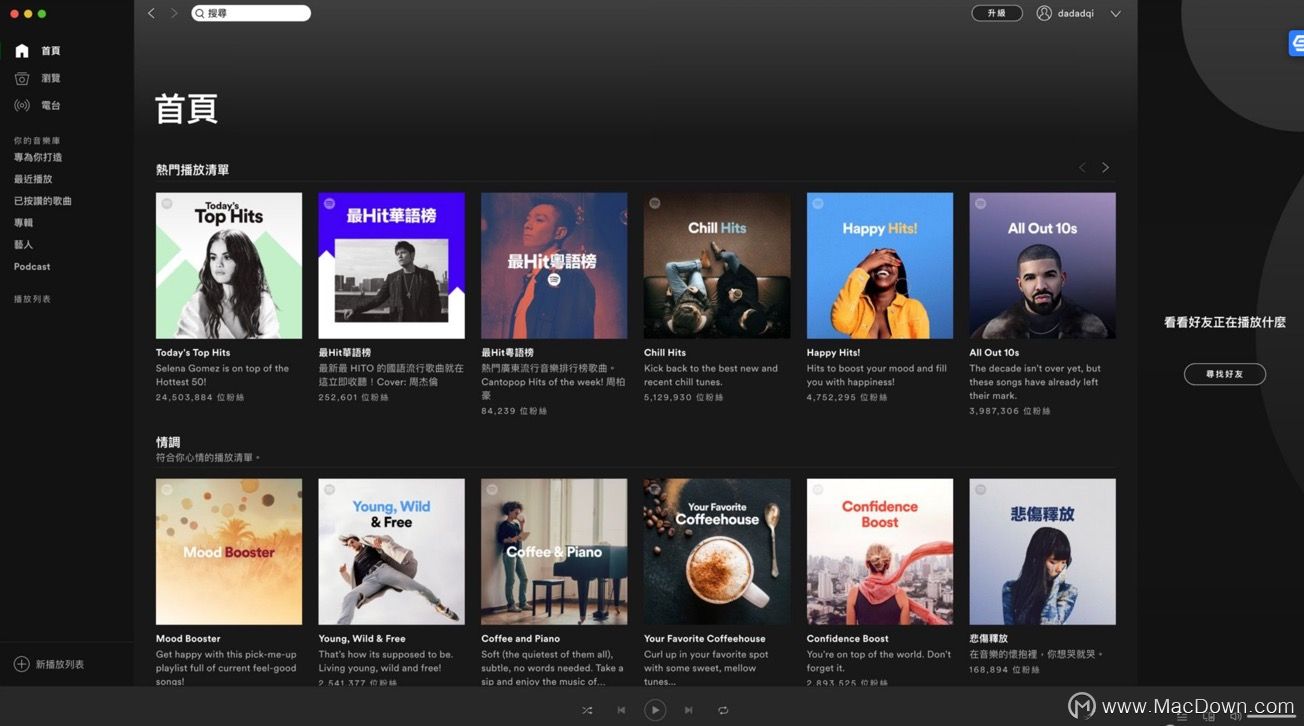Click the Spotify logo on 最Hit華語榜 cover
This screenshot has width=1304, height=726.
(x=329, y=203)
